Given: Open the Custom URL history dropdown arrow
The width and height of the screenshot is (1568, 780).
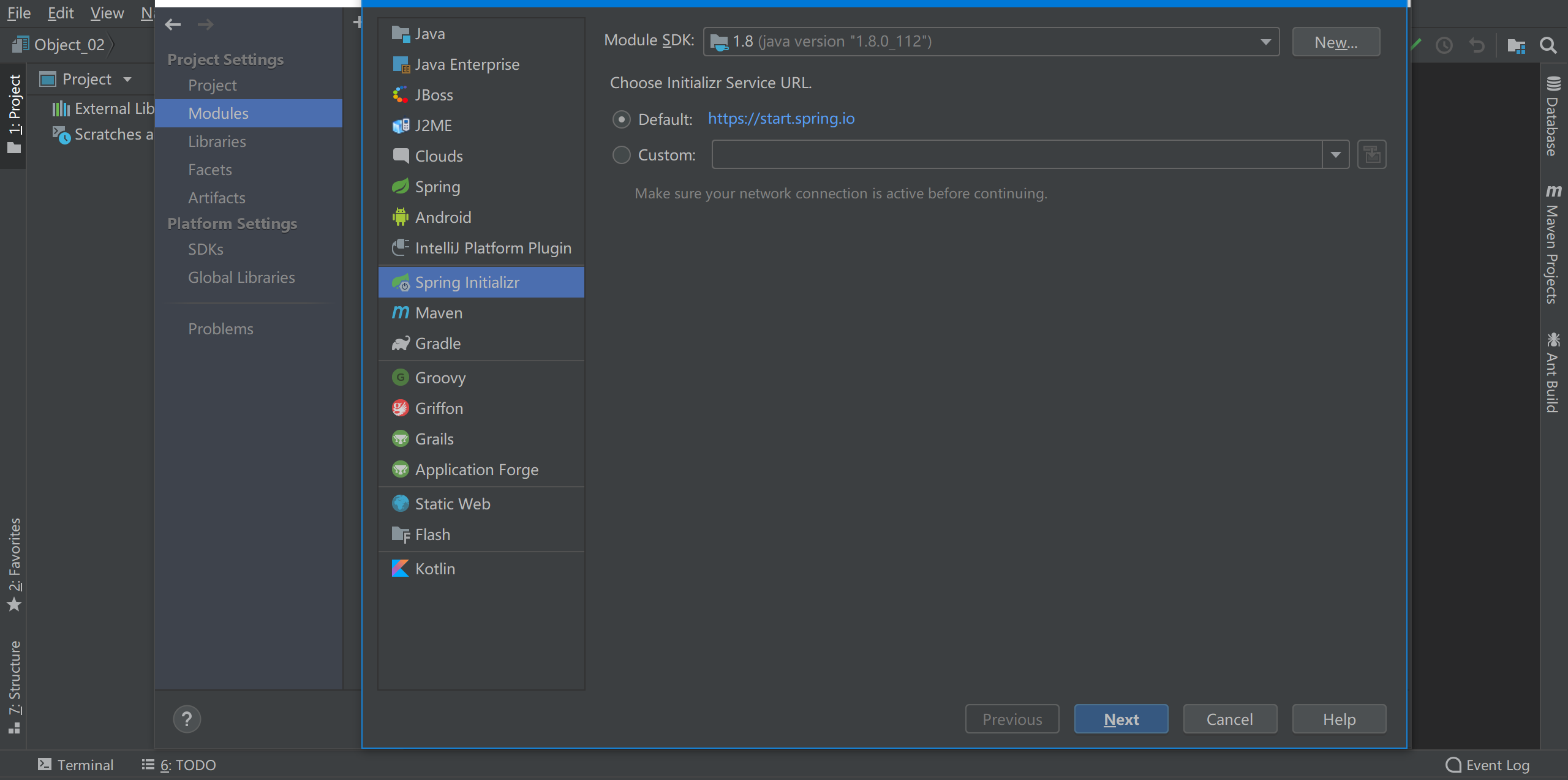Looking at the screenshot, I should tap(1335, 154).
